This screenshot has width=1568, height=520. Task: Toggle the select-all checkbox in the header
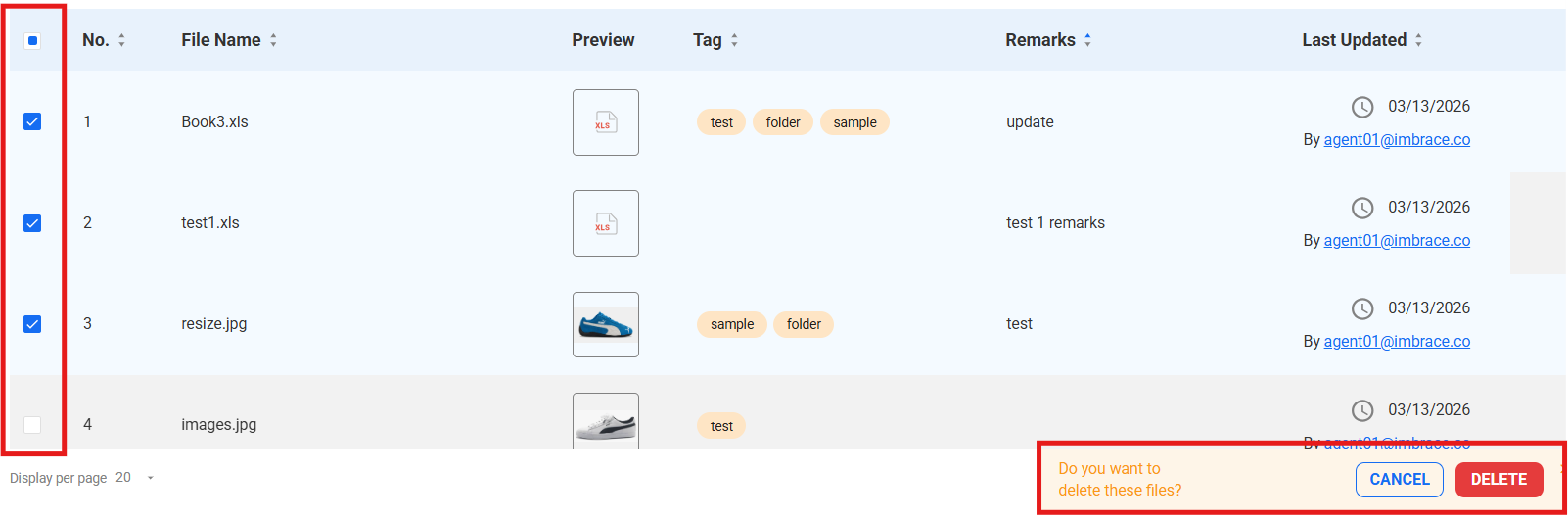pos(32,40)
